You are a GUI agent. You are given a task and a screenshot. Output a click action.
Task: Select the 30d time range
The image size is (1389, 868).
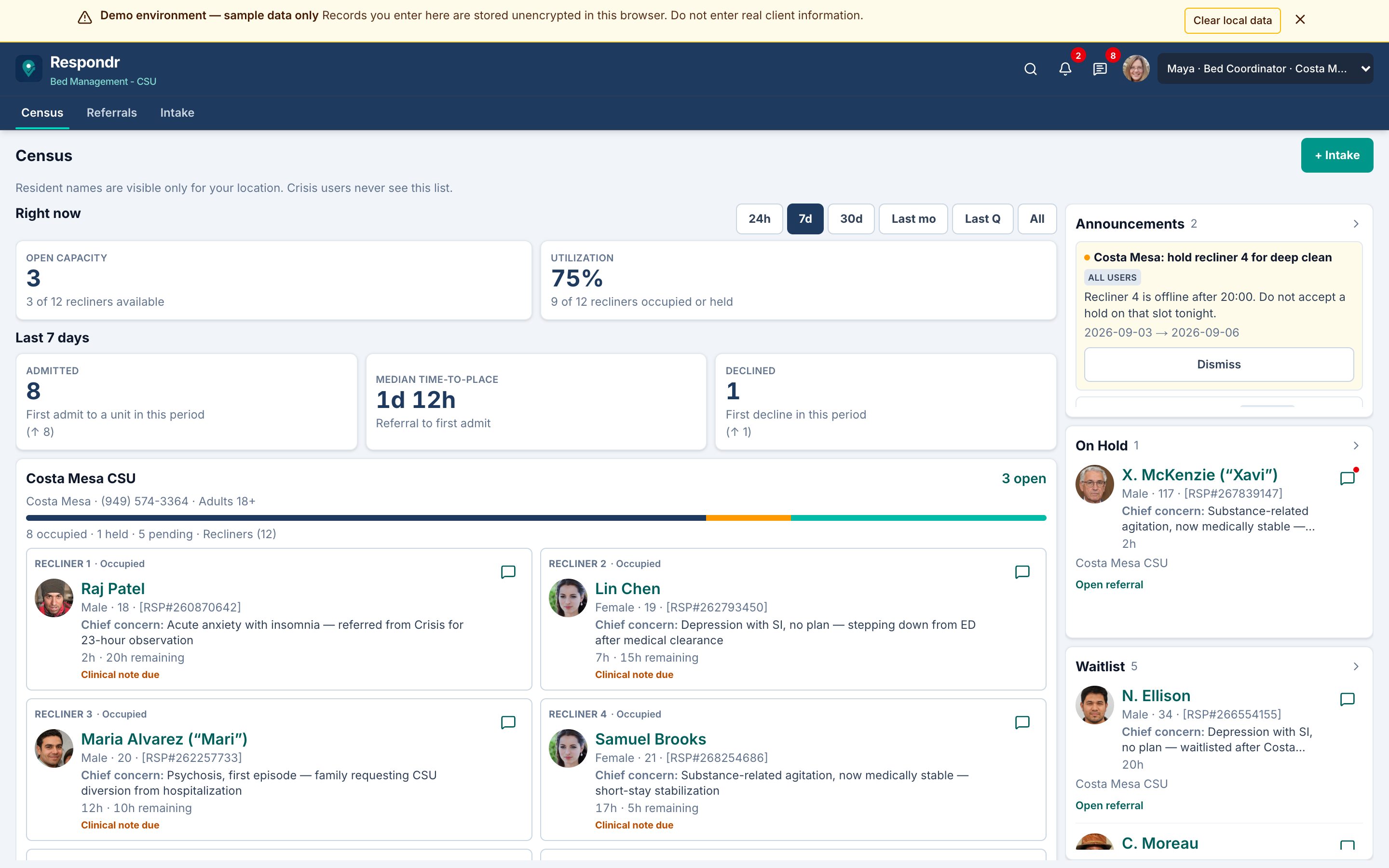tap(851, 219)
